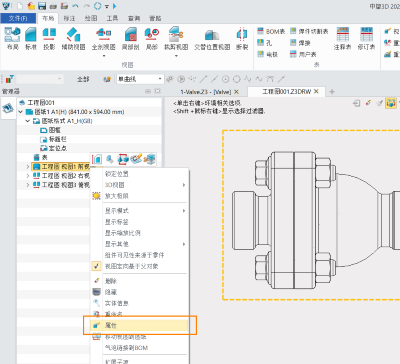Click the first icon on mini toolbar above menu

(97, 159)
